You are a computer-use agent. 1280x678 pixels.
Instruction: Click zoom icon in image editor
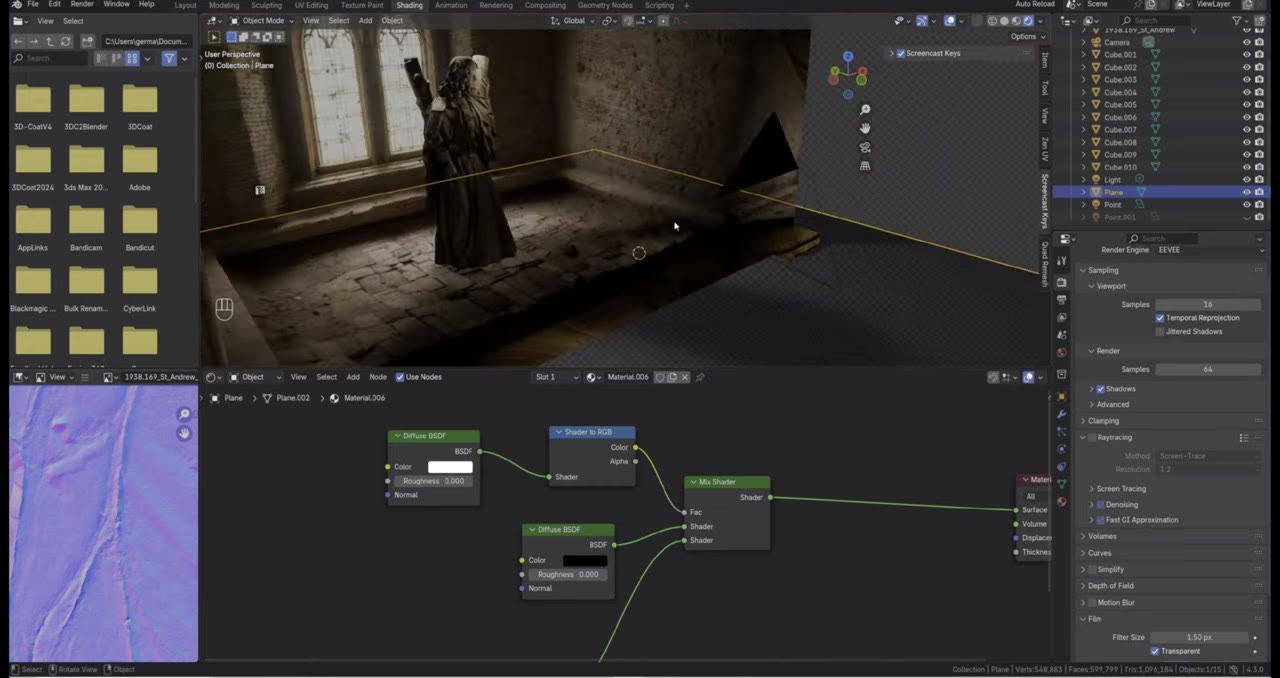(184, 414)
